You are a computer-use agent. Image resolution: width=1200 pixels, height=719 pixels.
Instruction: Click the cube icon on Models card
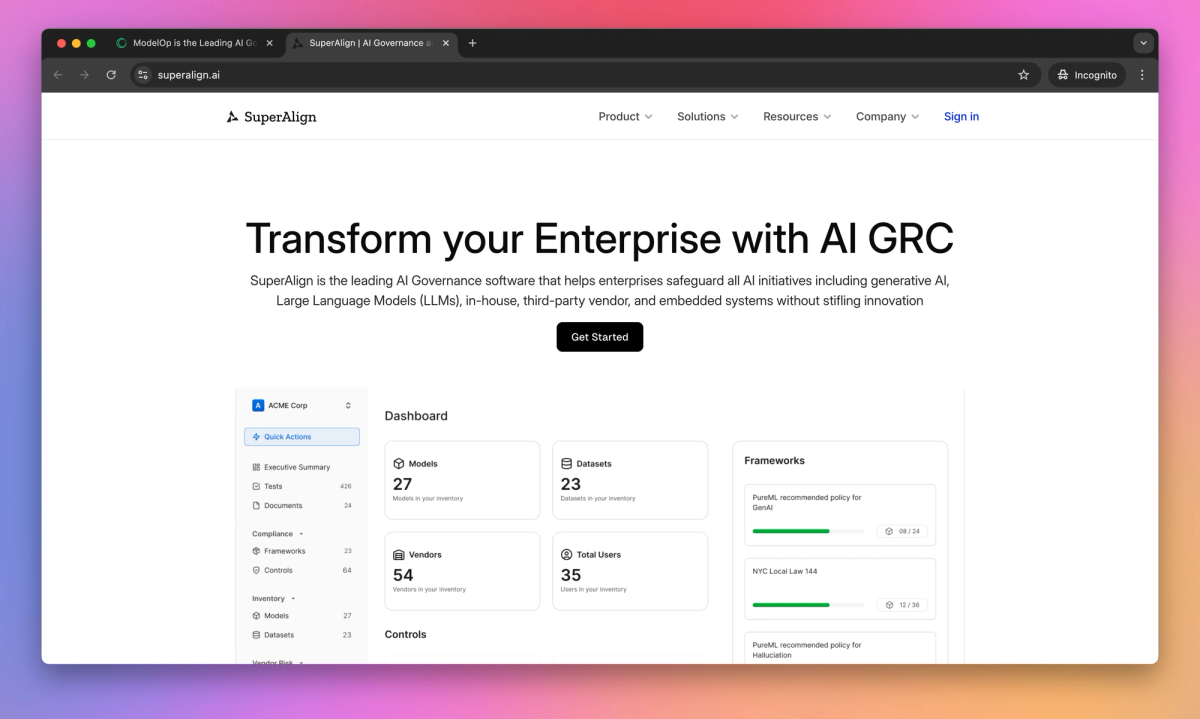pyautogui.click(x=399, y=464)
